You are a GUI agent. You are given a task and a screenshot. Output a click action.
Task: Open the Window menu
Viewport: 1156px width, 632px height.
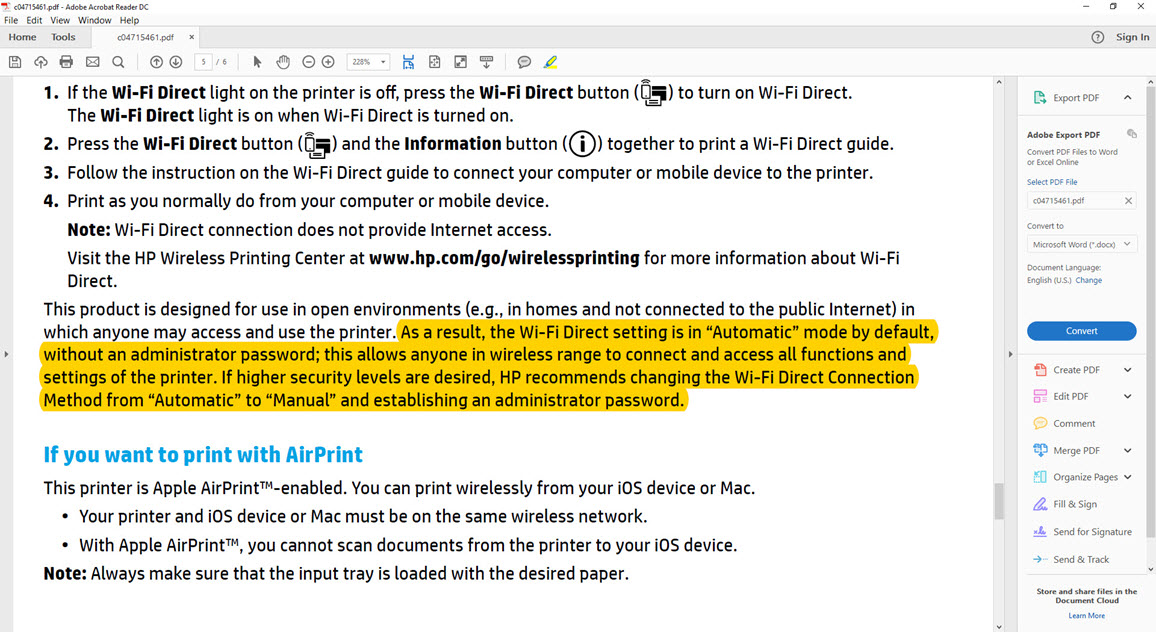point(94,20)
